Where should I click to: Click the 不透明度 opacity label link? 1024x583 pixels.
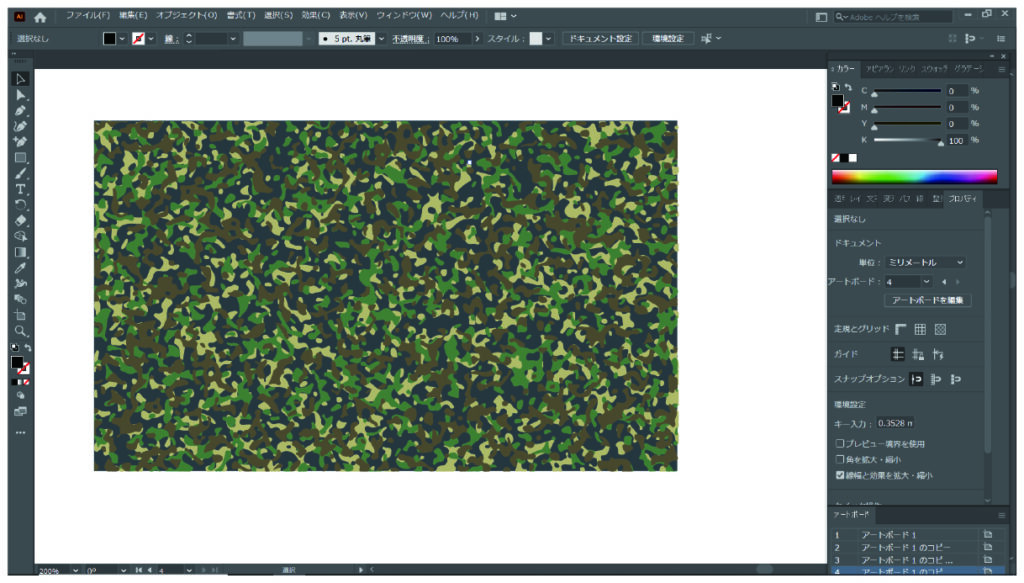(409, 39)
